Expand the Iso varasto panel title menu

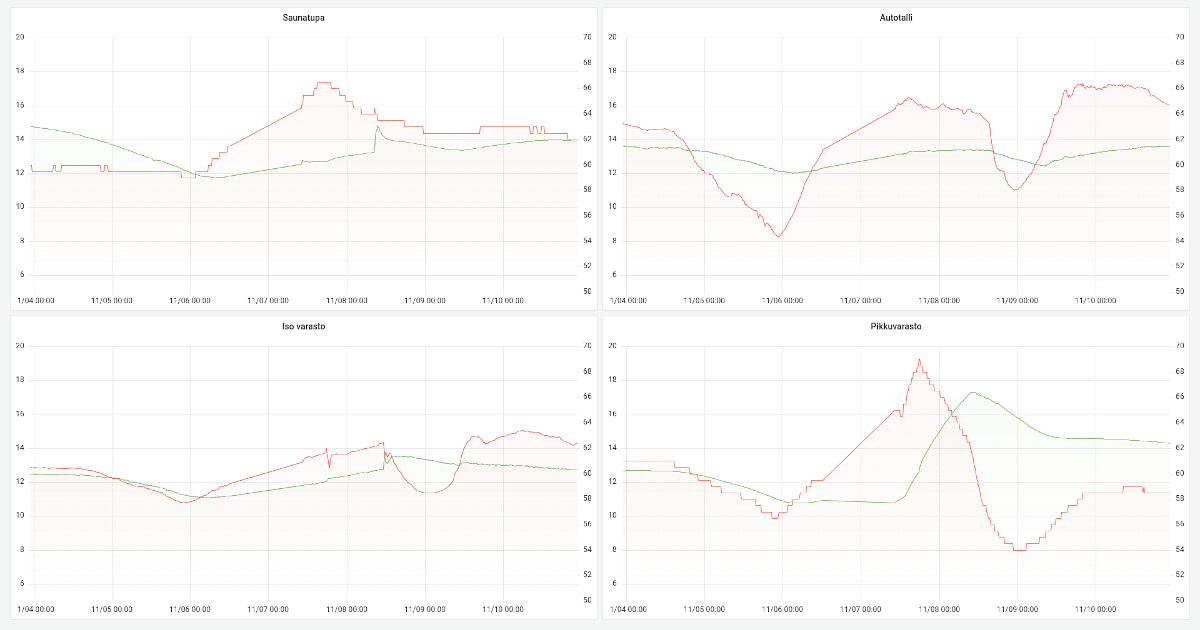303,327
